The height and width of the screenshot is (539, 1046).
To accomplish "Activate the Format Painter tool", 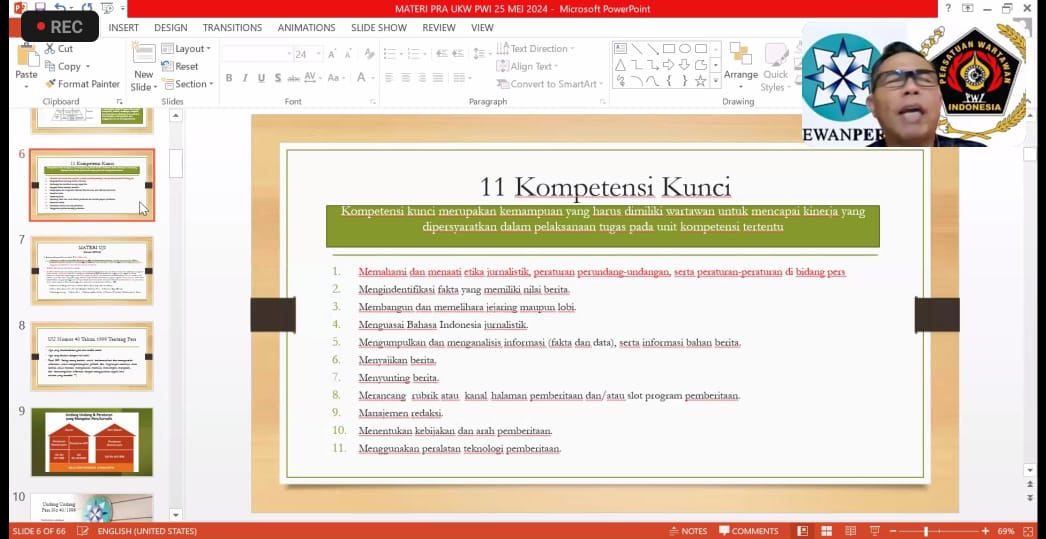I will (x=82, y=84).
